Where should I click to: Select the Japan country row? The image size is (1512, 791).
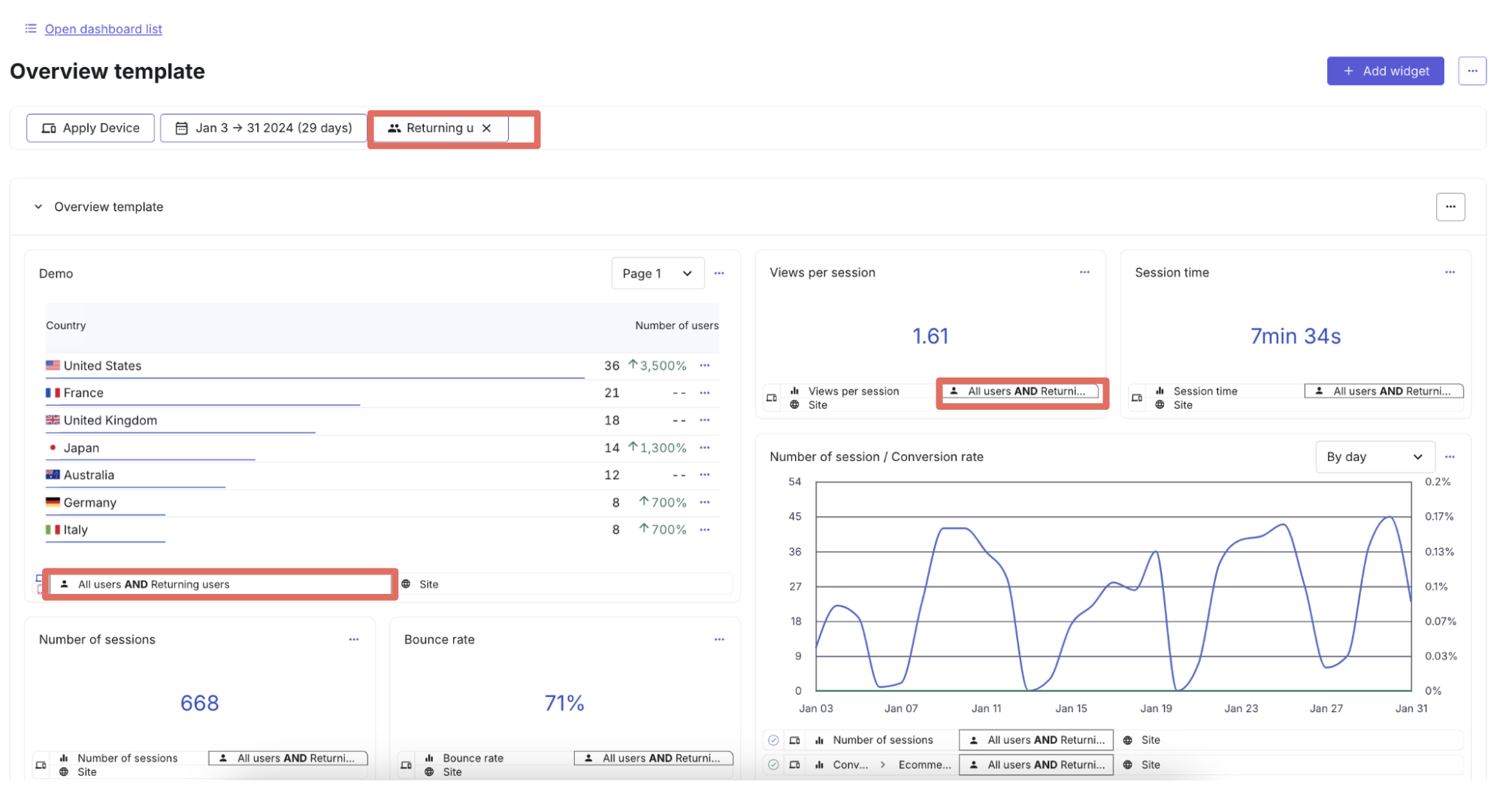(x=383, y=447)
